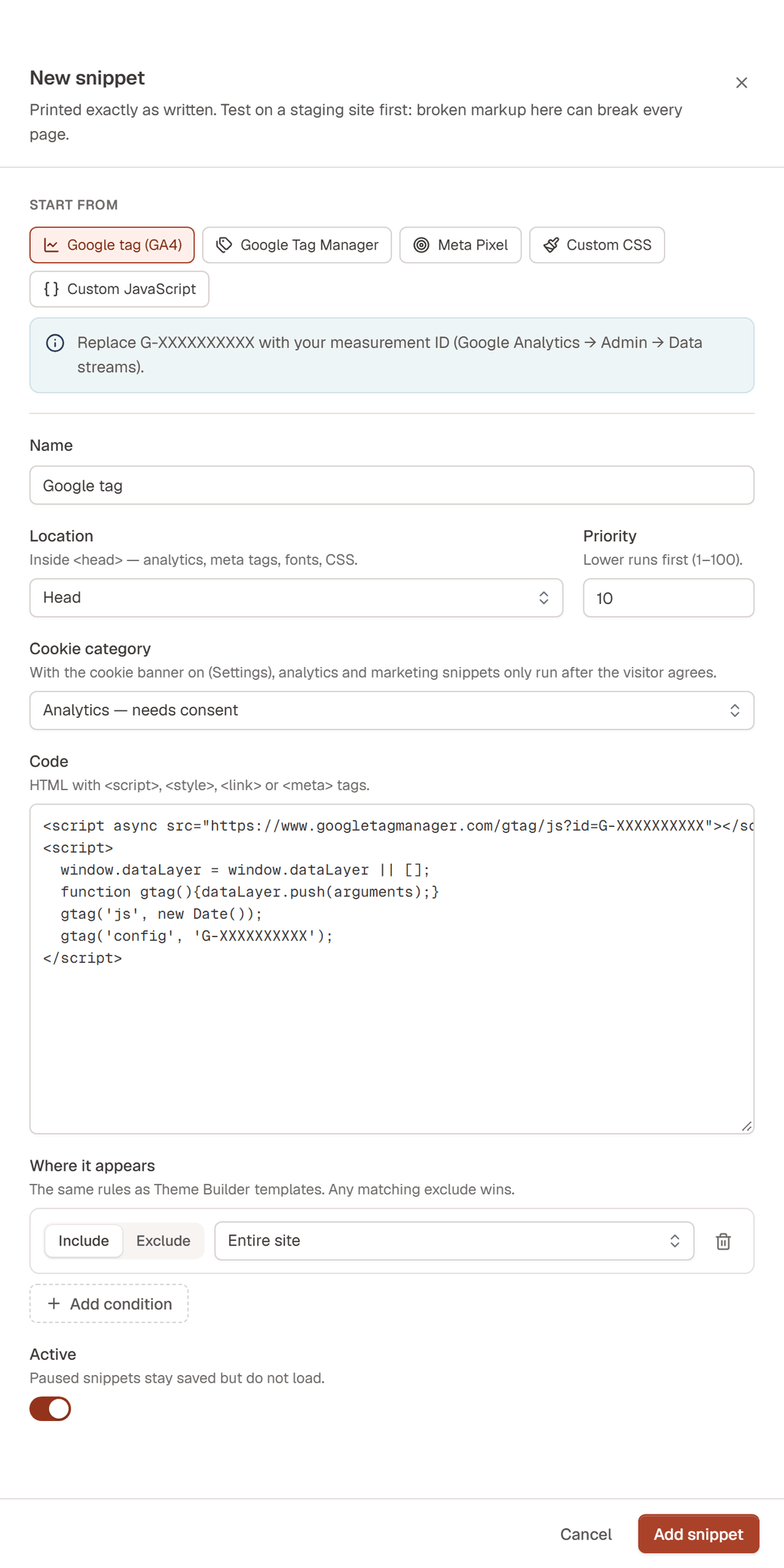
Task: Click Add snippet
Action: pyautogui.click(x=698, y=1534)
